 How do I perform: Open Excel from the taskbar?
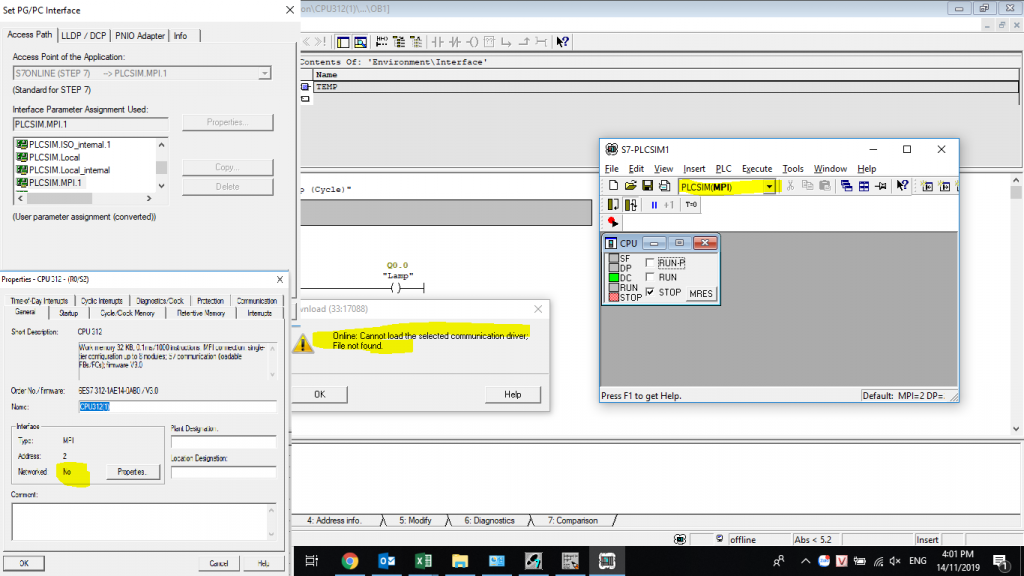tap(423, 561)
